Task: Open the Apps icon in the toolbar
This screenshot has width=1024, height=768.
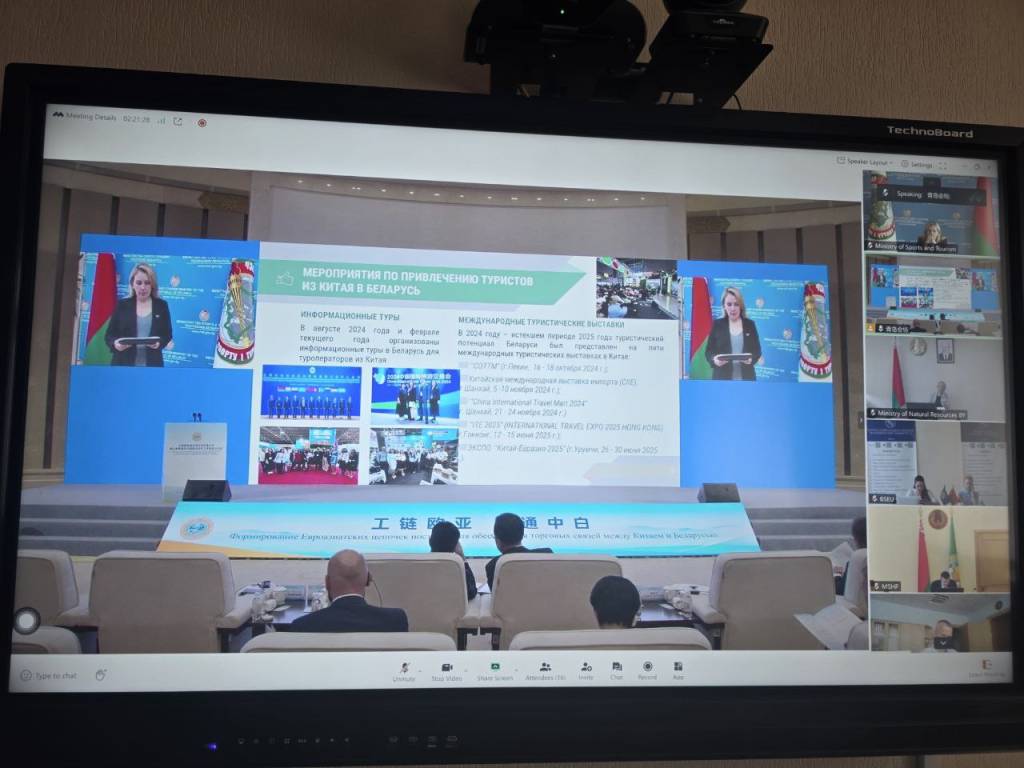Action: (x=679, y=667)
